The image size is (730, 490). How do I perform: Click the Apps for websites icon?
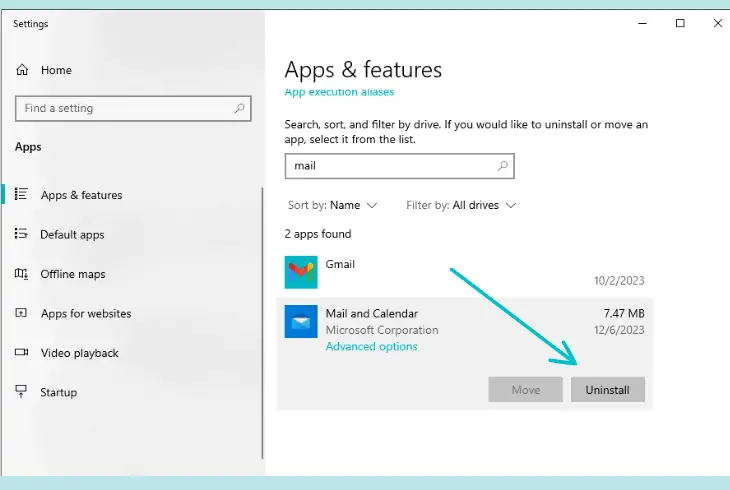(x=21, y=313)
